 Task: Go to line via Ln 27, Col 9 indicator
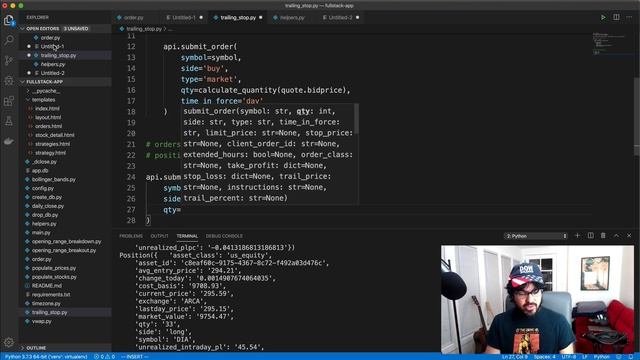click(515, 357)
